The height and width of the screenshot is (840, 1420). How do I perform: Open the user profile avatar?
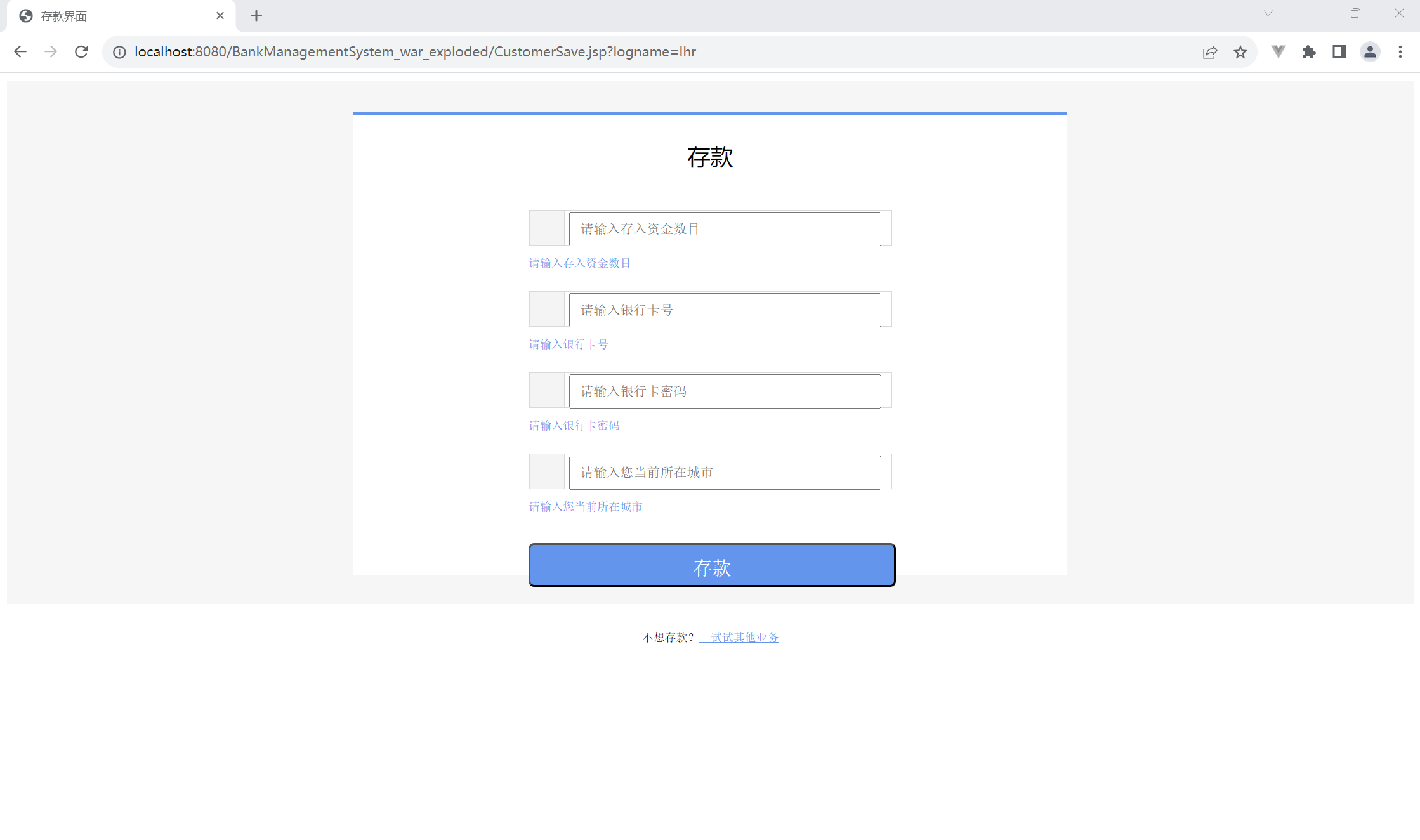[1370, 52]
